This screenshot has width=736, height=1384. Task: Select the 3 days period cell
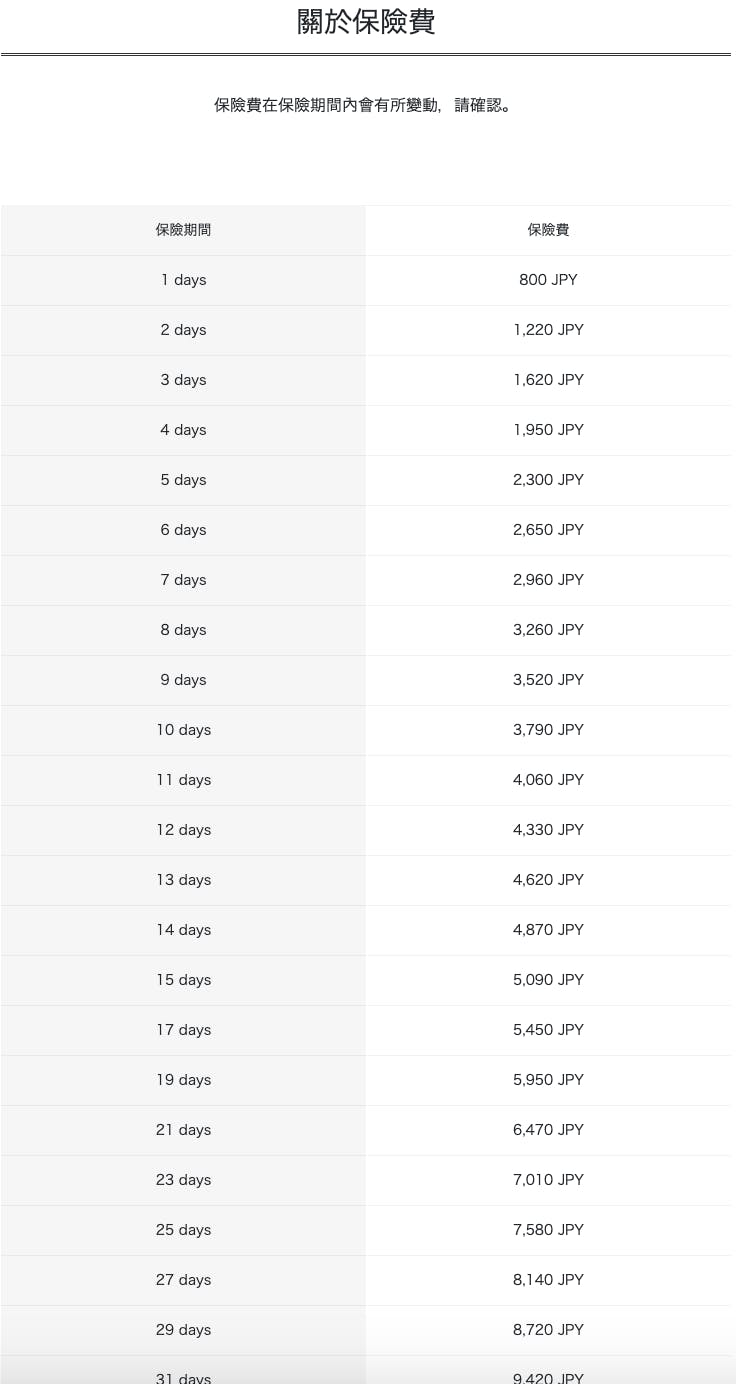click(183, 380)
